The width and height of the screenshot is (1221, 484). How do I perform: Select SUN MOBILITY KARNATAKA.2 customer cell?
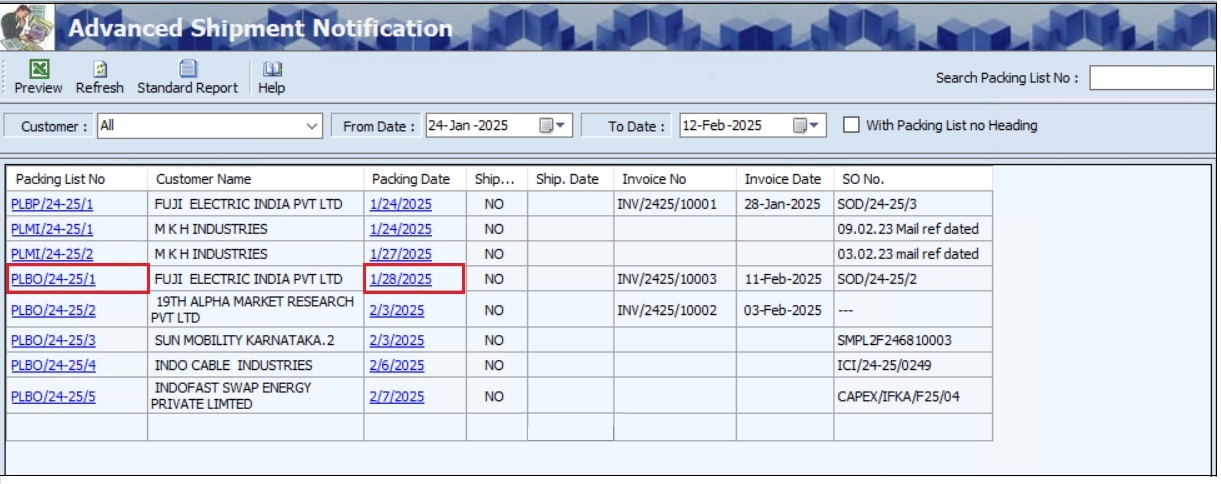coord(256,340)
